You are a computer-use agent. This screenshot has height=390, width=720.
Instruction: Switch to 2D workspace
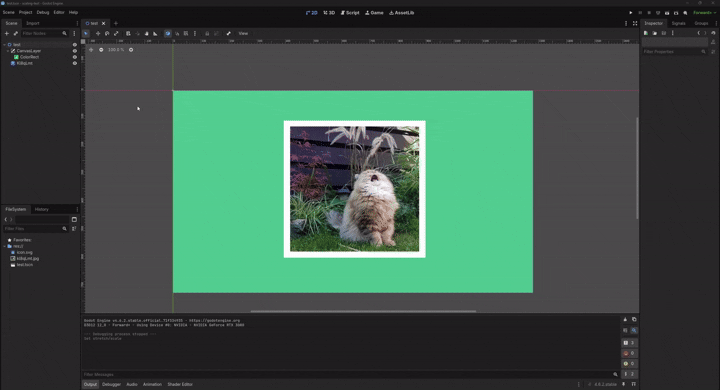(x=311, y=13)
